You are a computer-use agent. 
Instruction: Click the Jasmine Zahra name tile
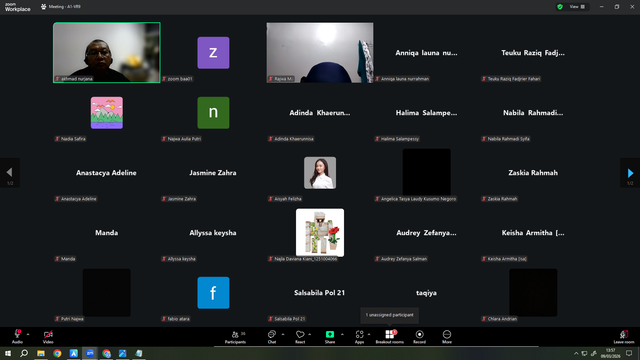(213, 173)
